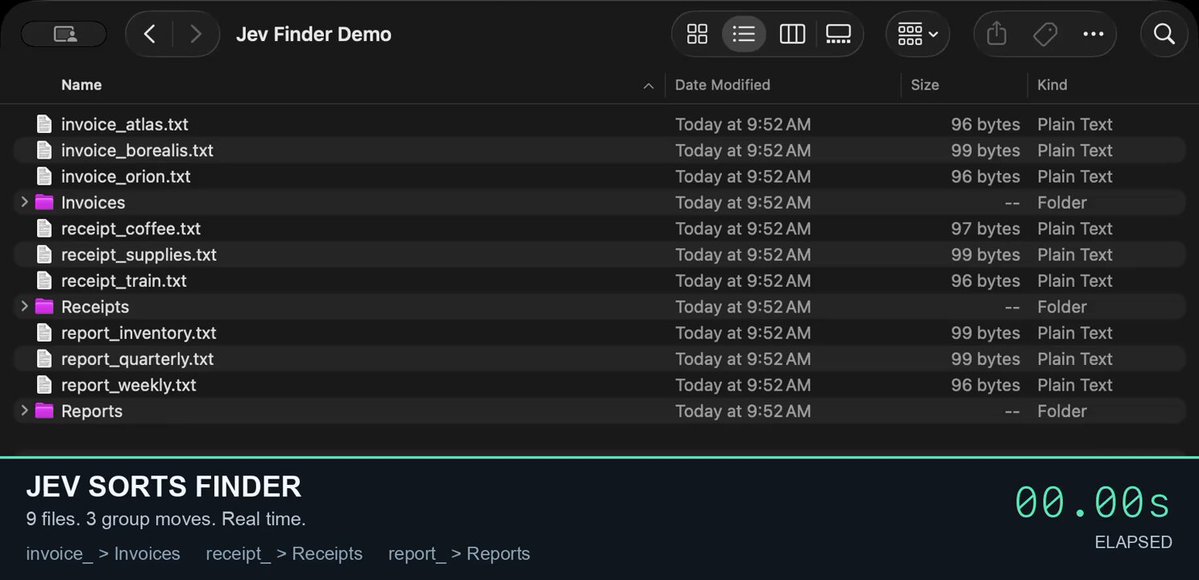Open the group-by options dropdown
Viewport: 1199px width, 580px height.
pos(918,34)
